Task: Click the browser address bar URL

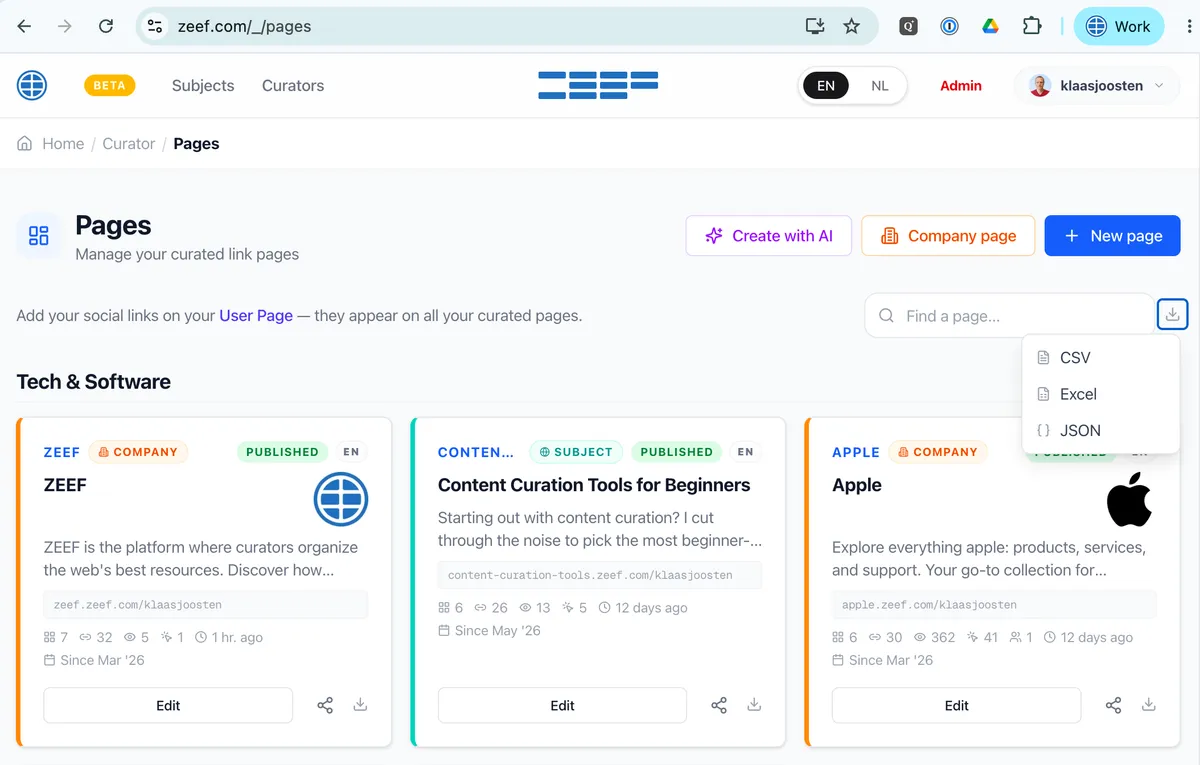Action: pyautogui.click(x=245, y=27)
